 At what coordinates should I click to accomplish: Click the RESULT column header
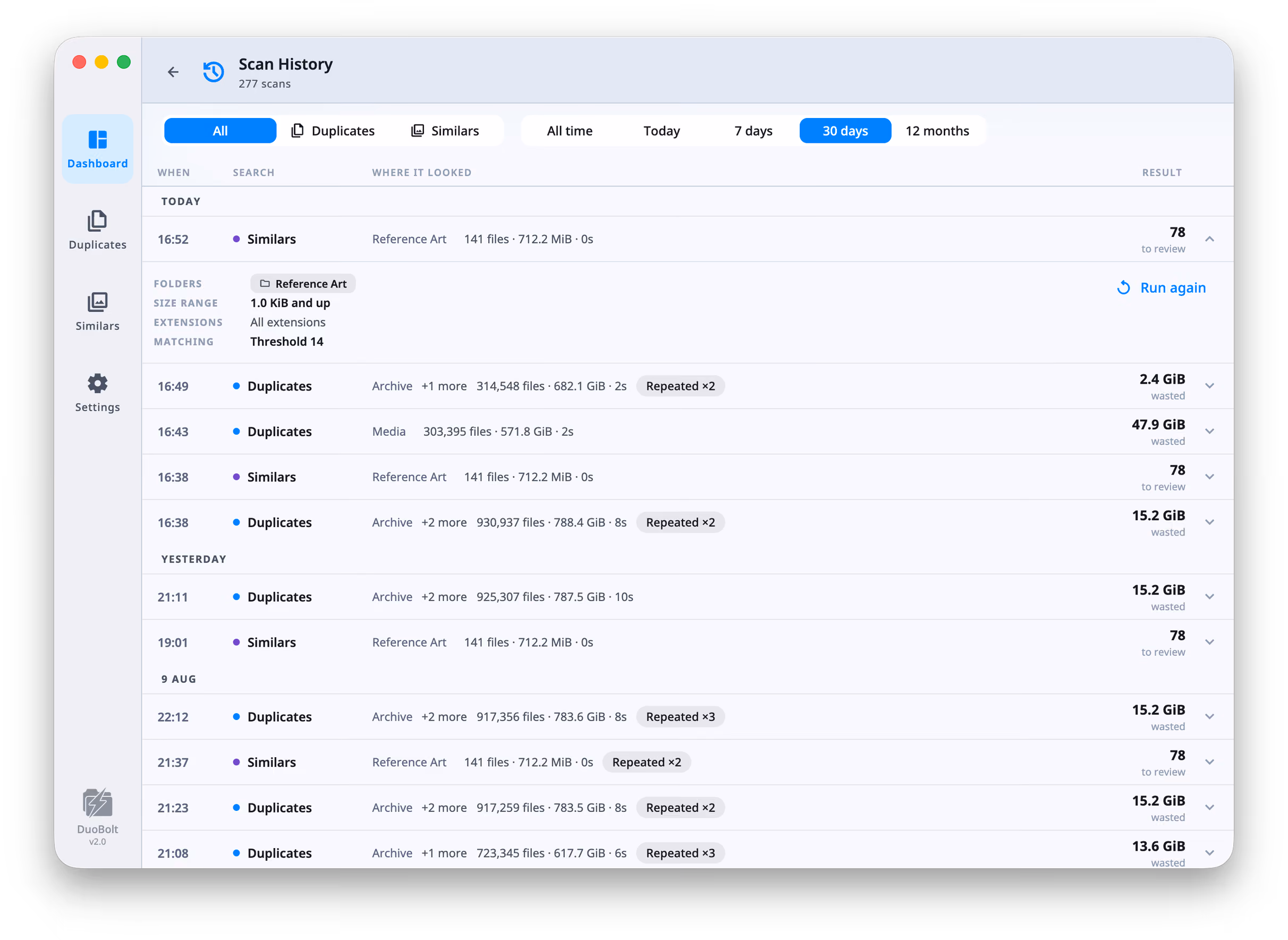pyautogui.click(x=1162, y=172)
